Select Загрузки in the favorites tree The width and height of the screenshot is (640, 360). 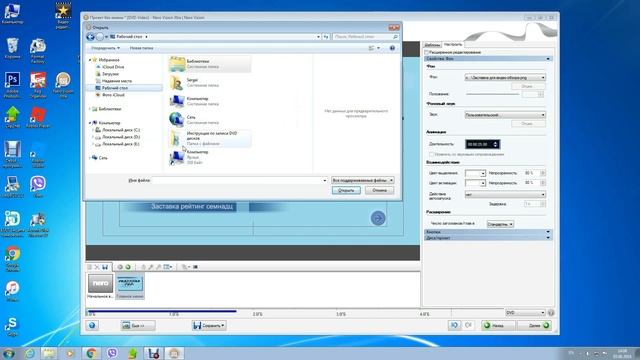coord(110,74)
